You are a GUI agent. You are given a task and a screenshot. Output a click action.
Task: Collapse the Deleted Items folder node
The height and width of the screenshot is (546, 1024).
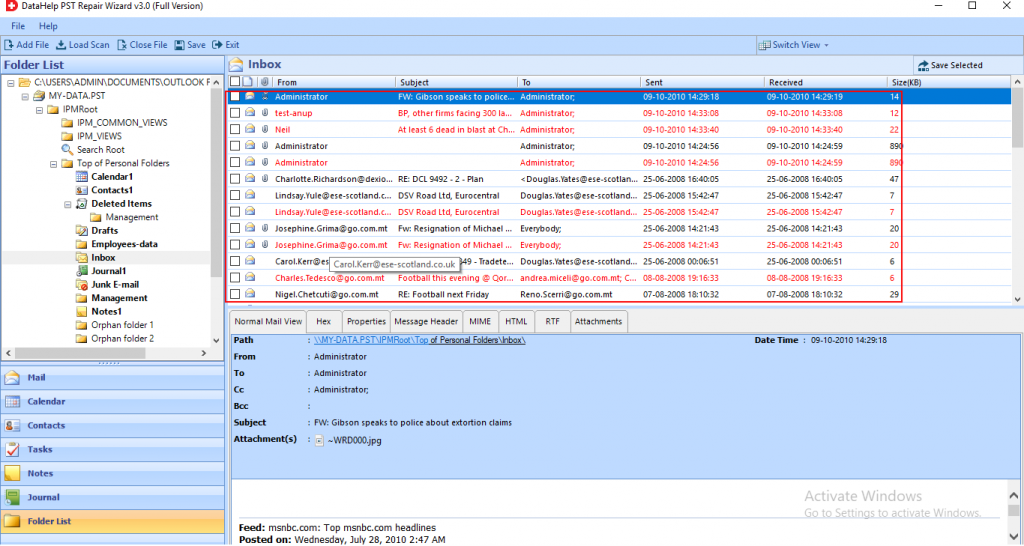click(x=67, y=204)
